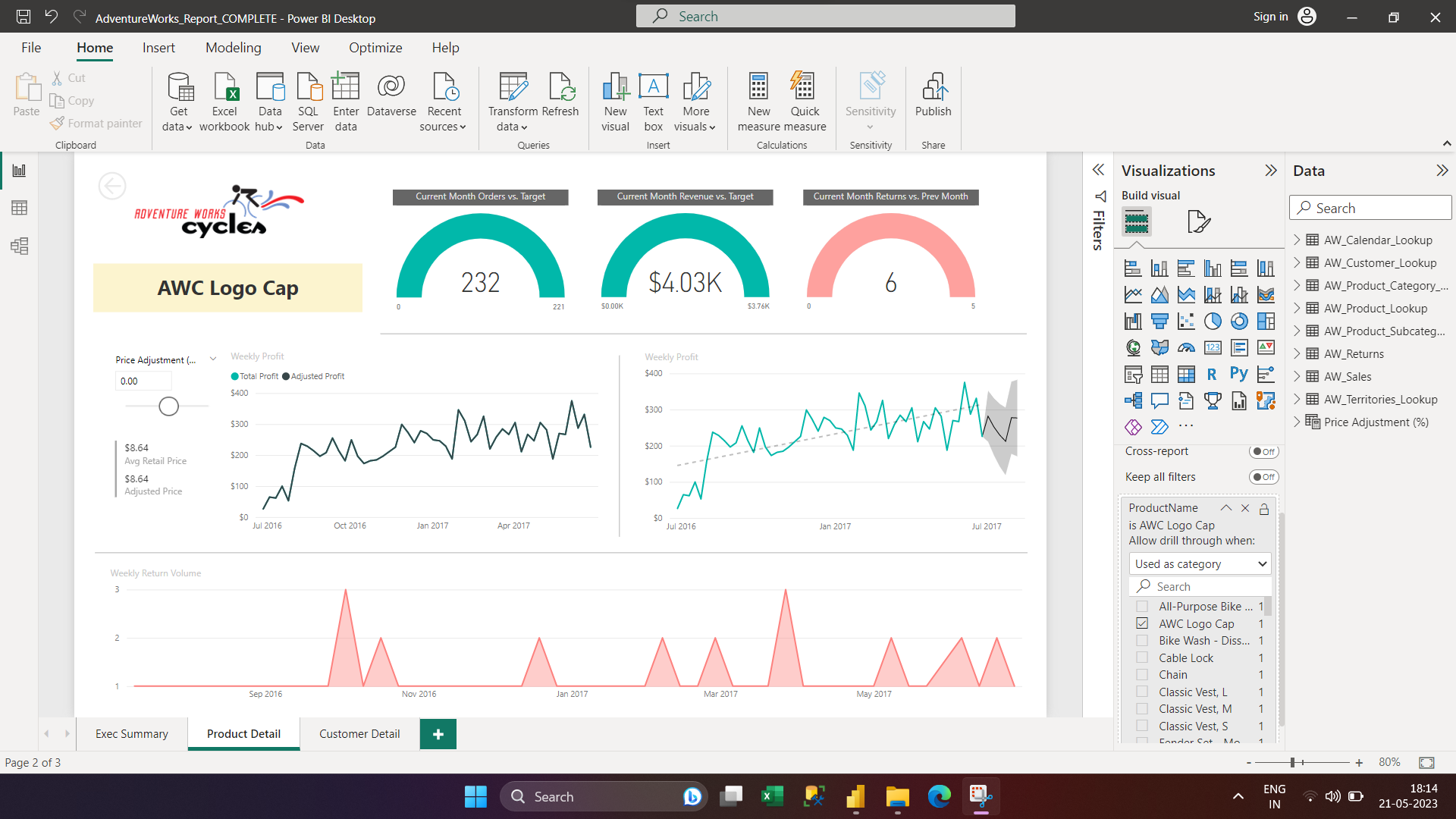The height and width of the screenshot is (819, 1456).
Task: Click the back arrow button on report
Action: [112, 186]
